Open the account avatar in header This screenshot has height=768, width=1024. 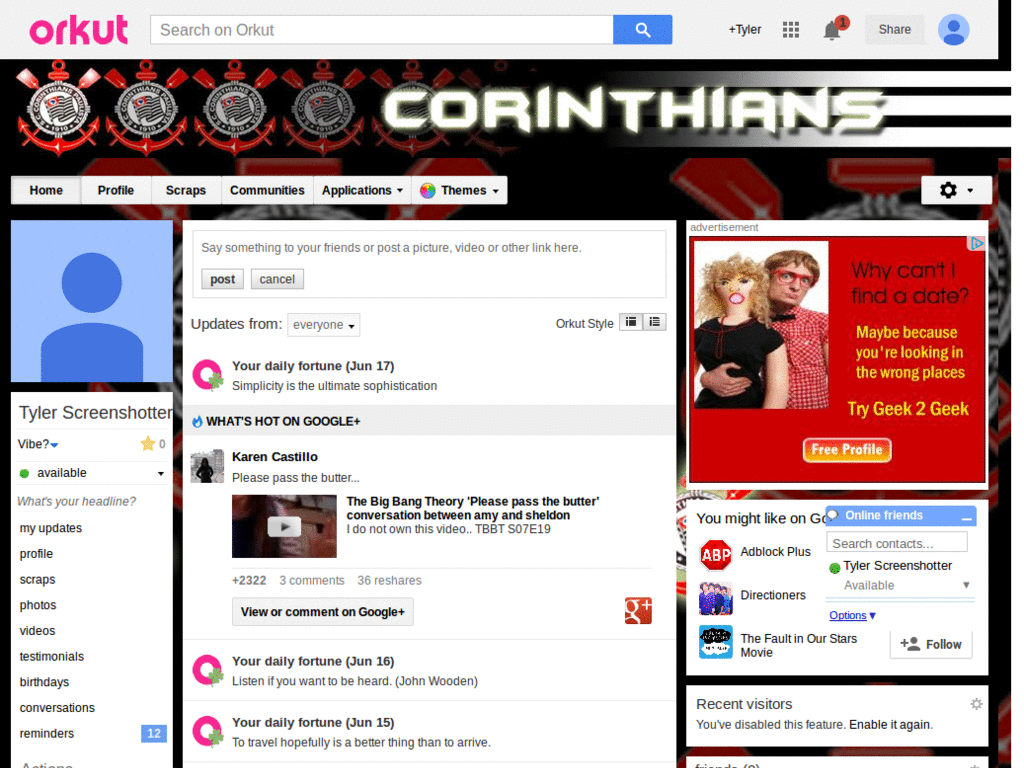point(953,30)
